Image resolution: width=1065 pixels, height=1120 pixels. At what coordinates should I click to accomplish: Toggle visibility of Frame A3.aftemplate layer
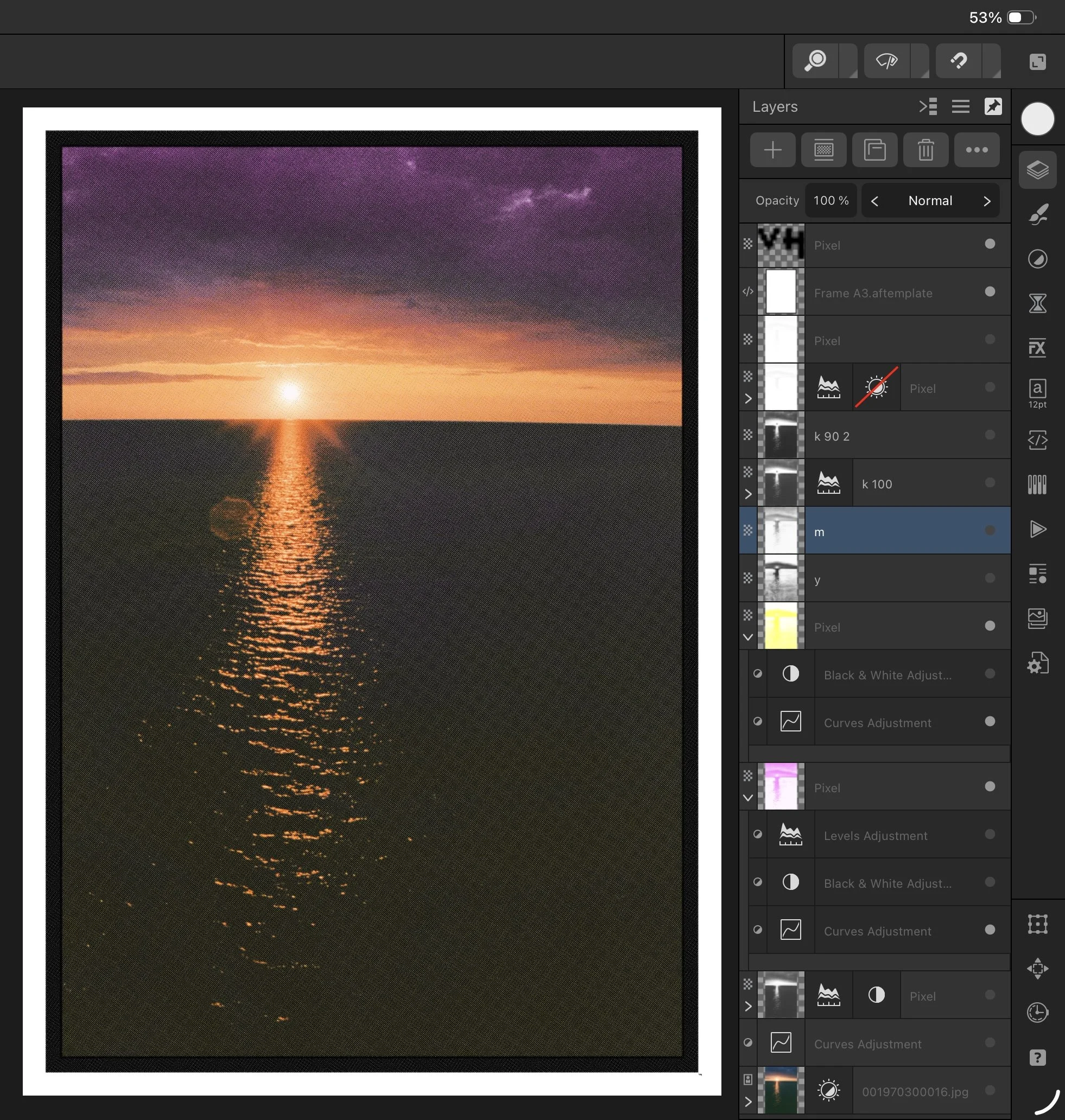pyautogui.click(x=990, y=291)
